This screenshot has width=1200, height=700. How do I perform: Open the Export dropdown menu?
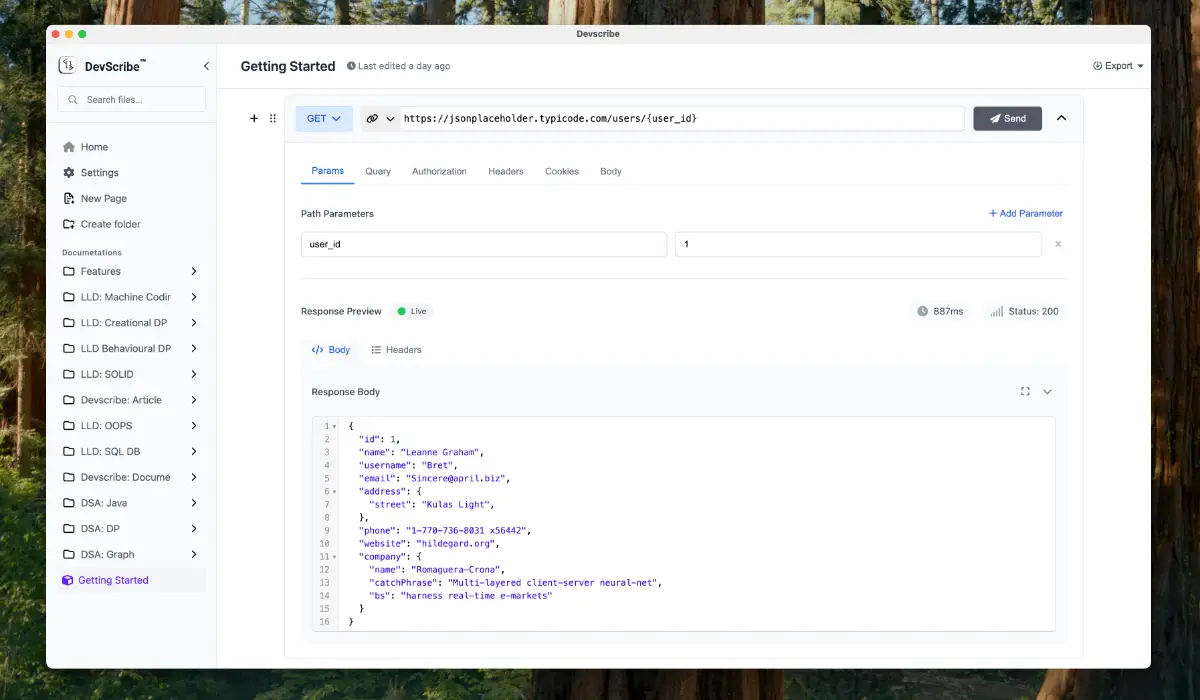tap(1118, 66)
